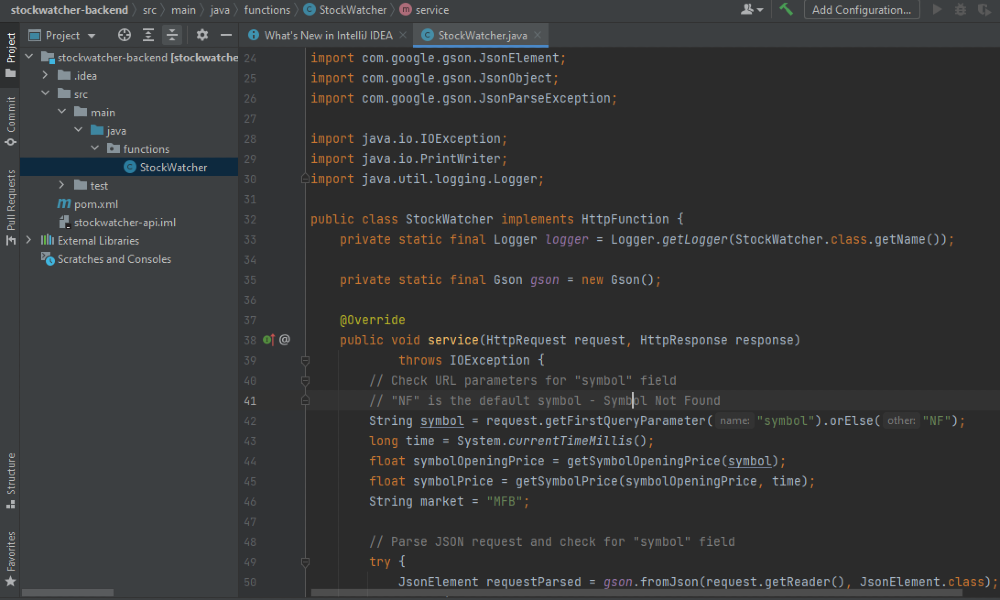Viewport: 1000px width, 600px height.
Task: Click the Debug bug icon
Action: 960,10
